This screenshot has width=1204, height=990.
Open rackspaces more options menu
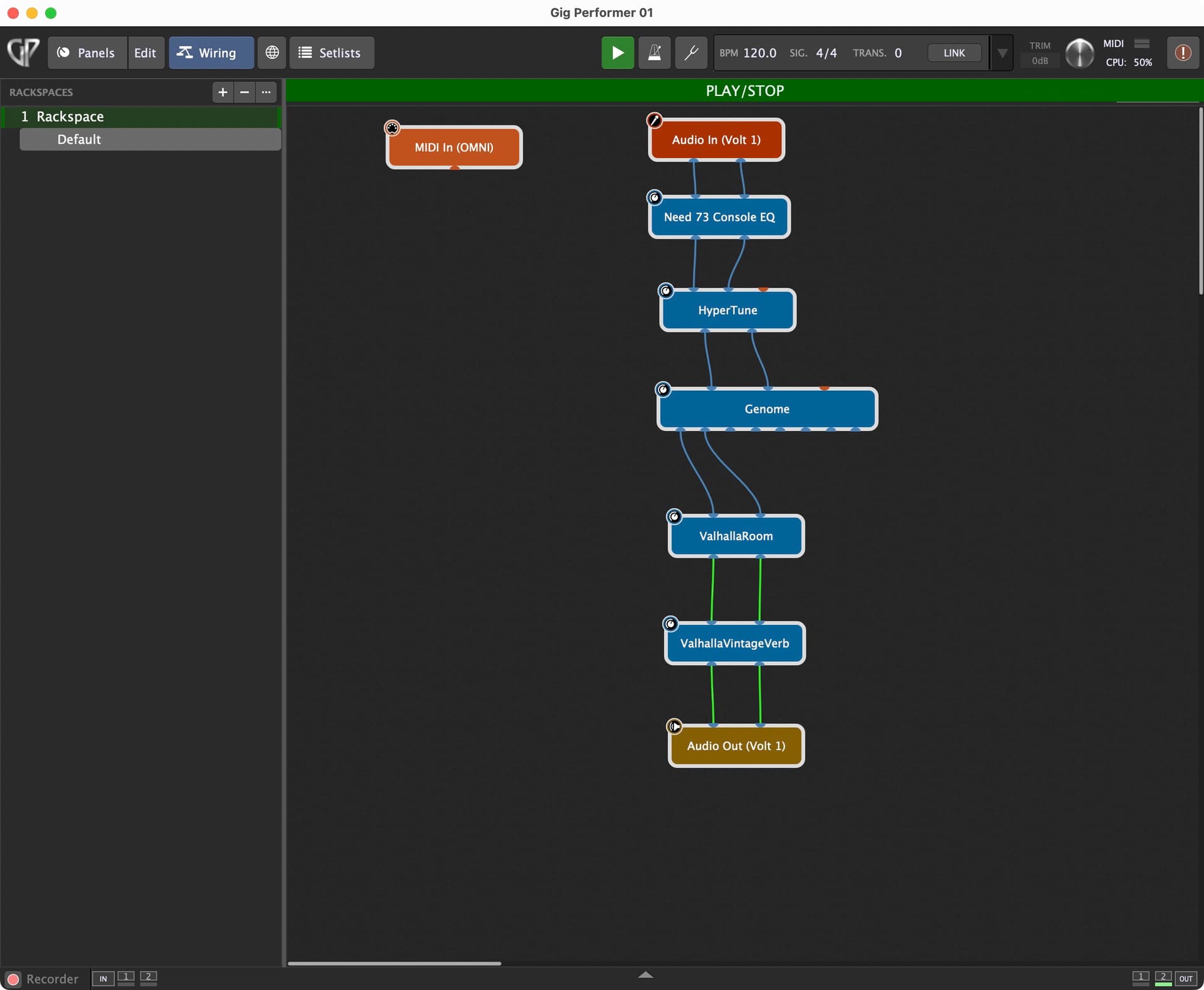267,92
